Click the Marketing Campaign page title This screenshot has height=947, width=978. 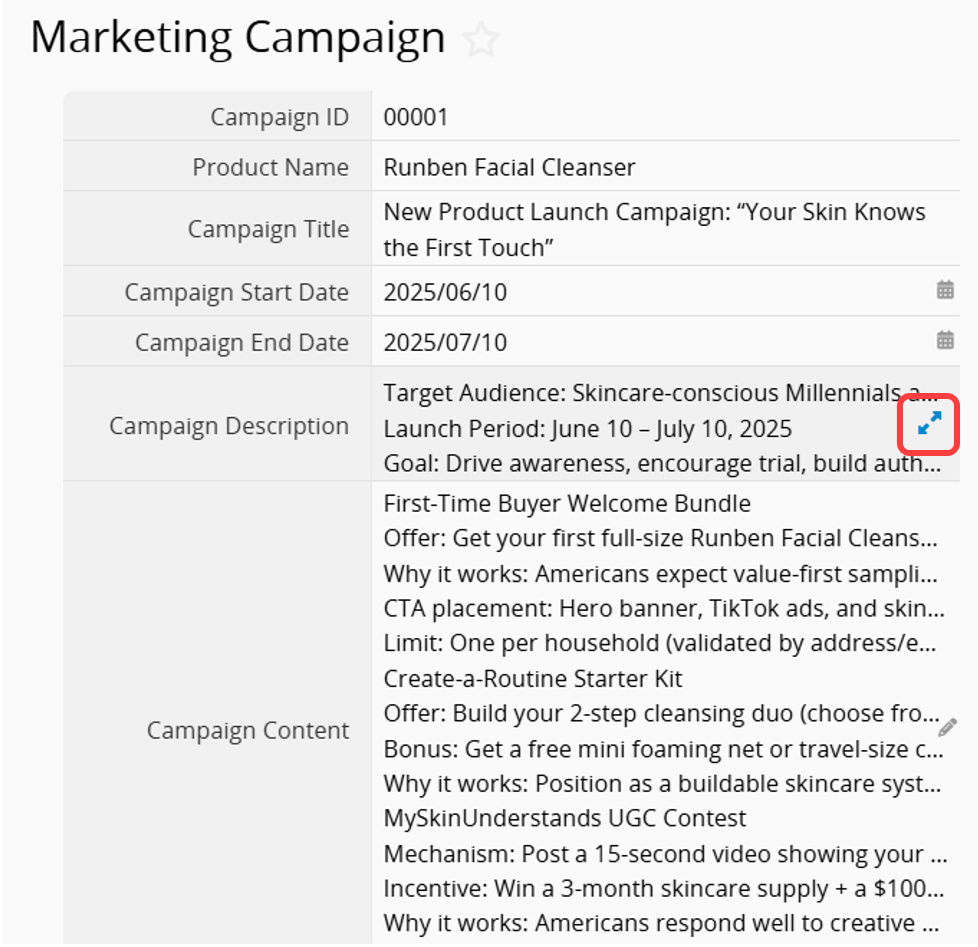pos(238,39)
